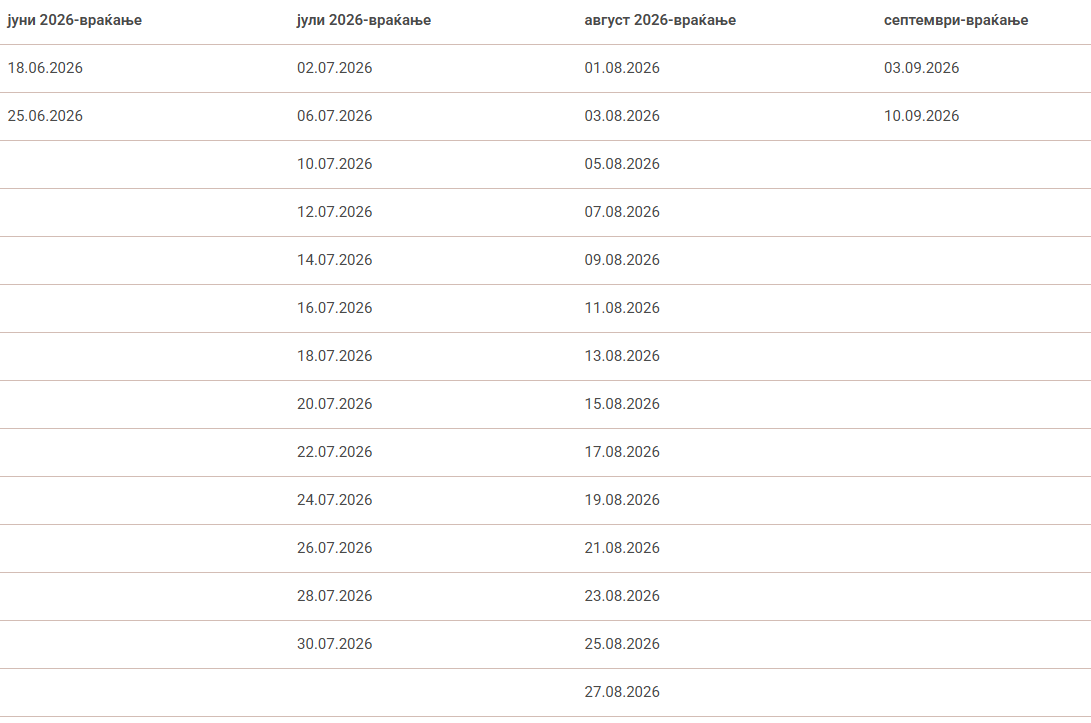Viewport: 1091px width, 723px height.
Task: Click the 23.08.2026 date cell
Action: [622, 596]
